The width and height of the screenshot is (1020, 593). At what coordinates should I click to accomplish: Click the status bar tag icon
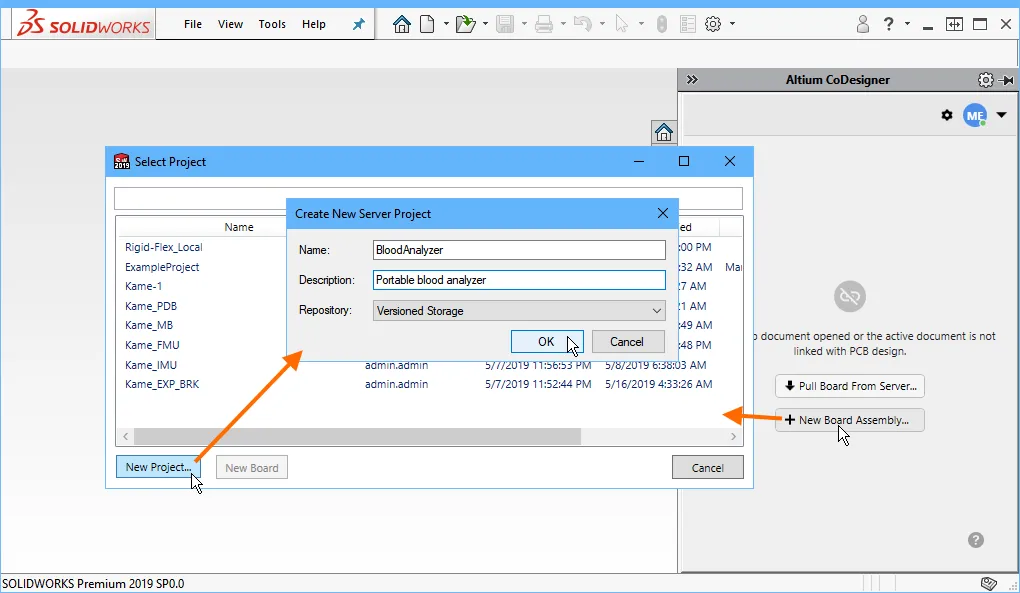pos(988,583)
